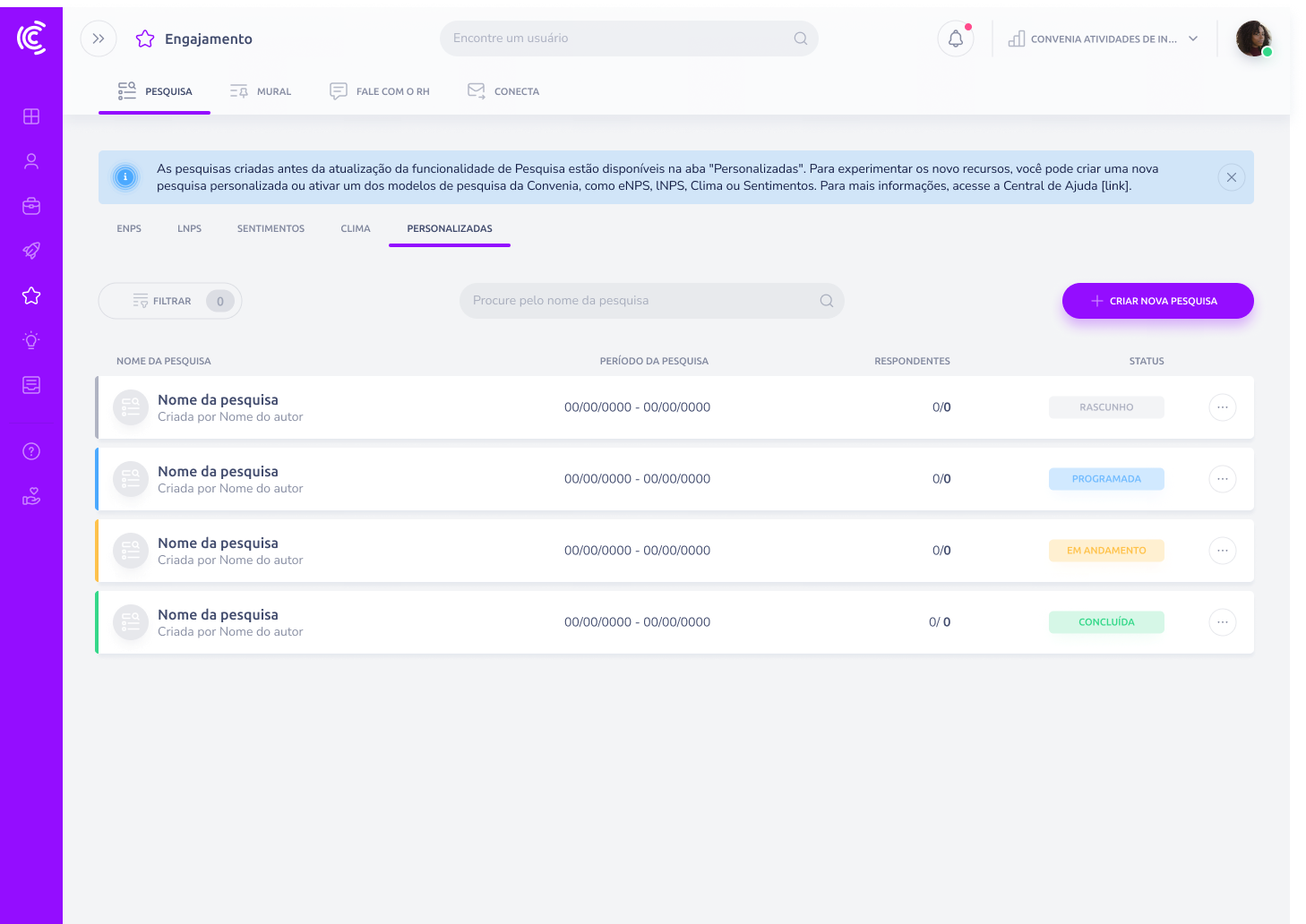Open the user profile avatar
This screenshot has width=1306, height=924.
(1253, 39)
